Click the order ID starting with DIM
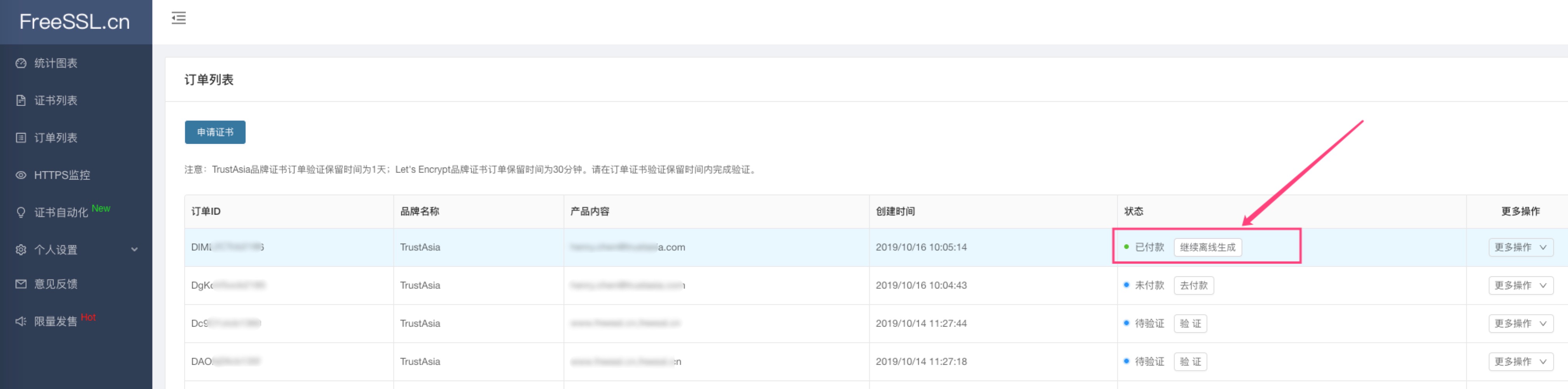The width and height of the screenshot is (1568, 389). click(x=228, y=247)
